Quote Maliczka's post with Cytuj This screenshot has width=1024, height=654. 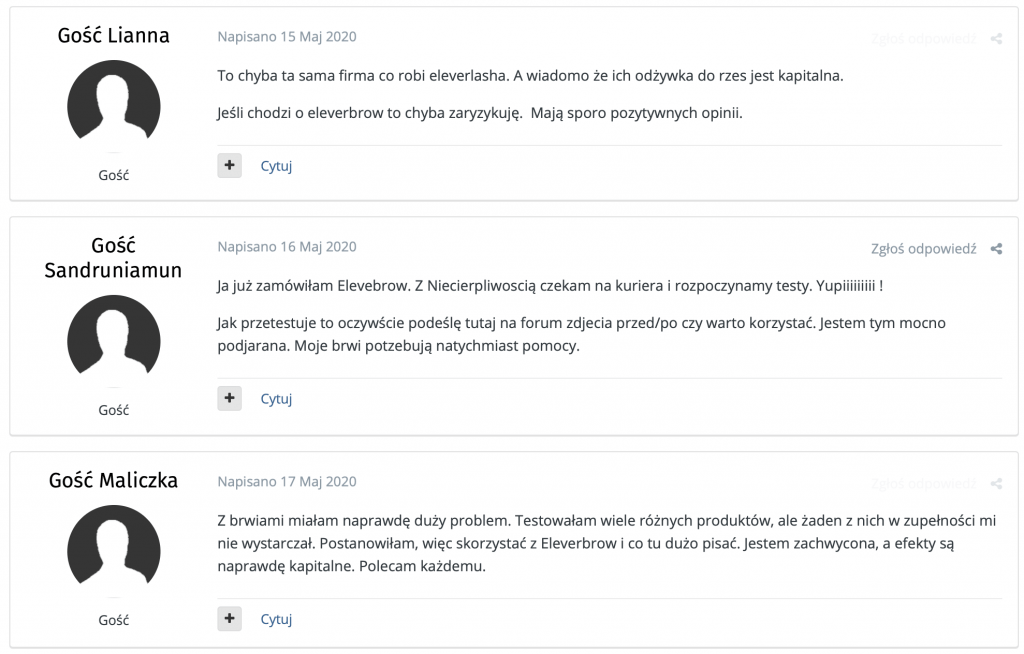(276, 619)
